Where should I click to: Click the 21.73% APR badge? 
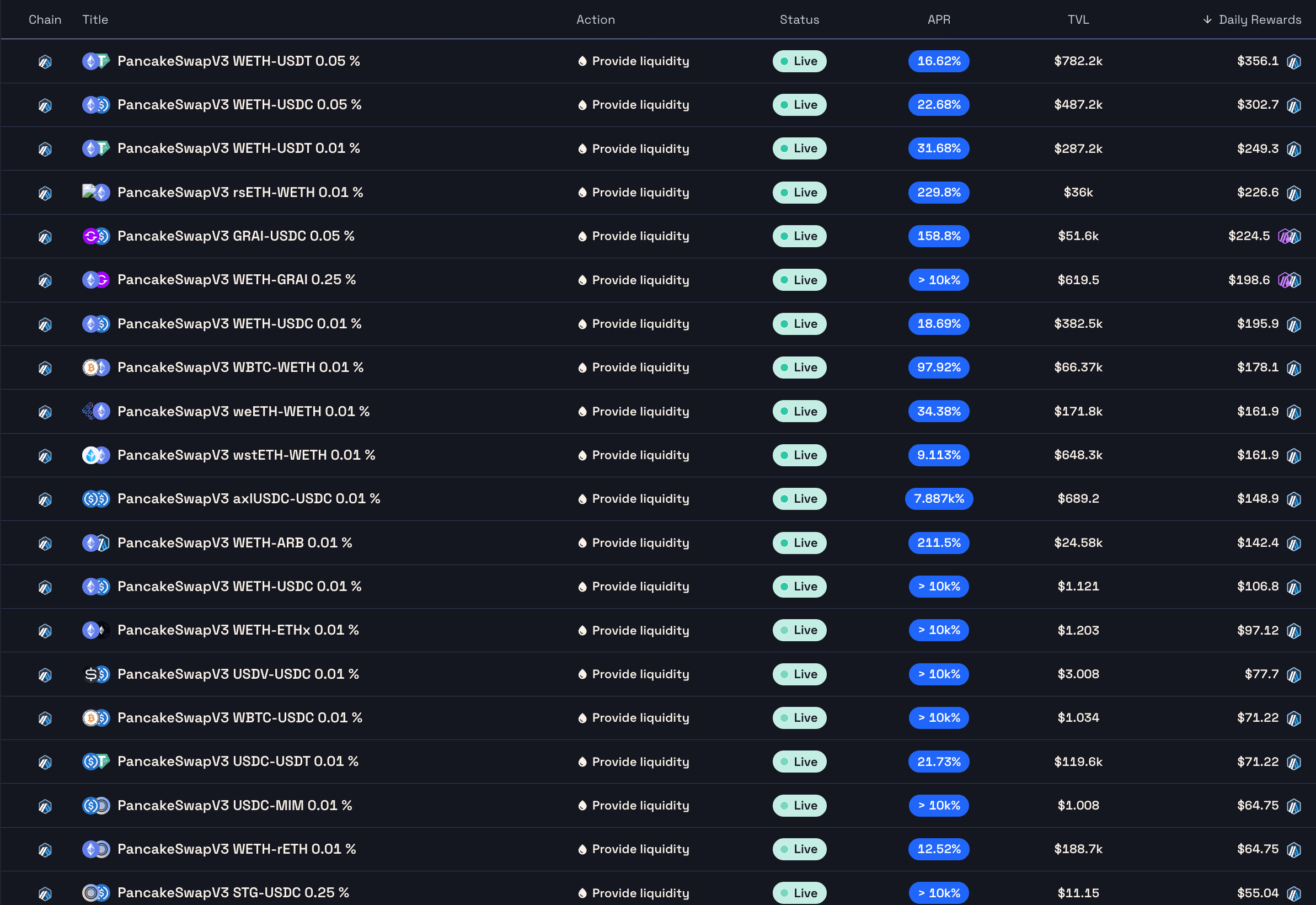point(939,762)
